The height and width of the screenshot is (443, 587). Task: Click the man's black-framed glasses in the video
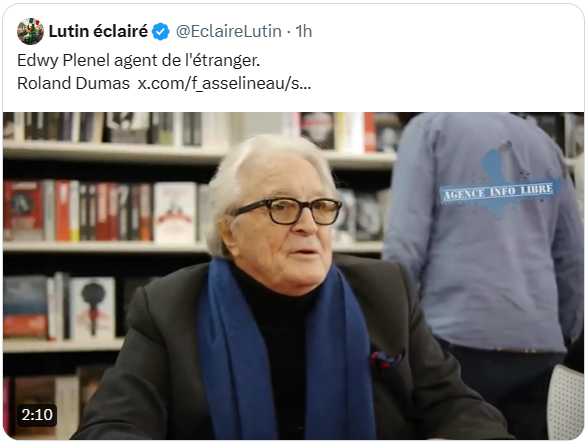288,211
